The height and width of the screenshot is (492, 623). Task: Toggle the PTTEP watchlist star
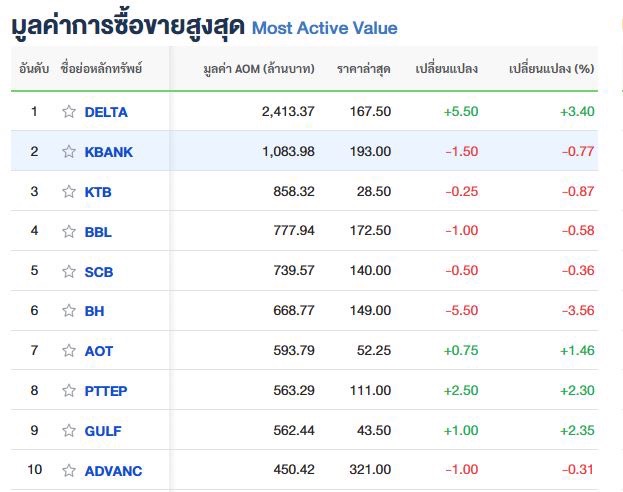click(x=69, y=391)
